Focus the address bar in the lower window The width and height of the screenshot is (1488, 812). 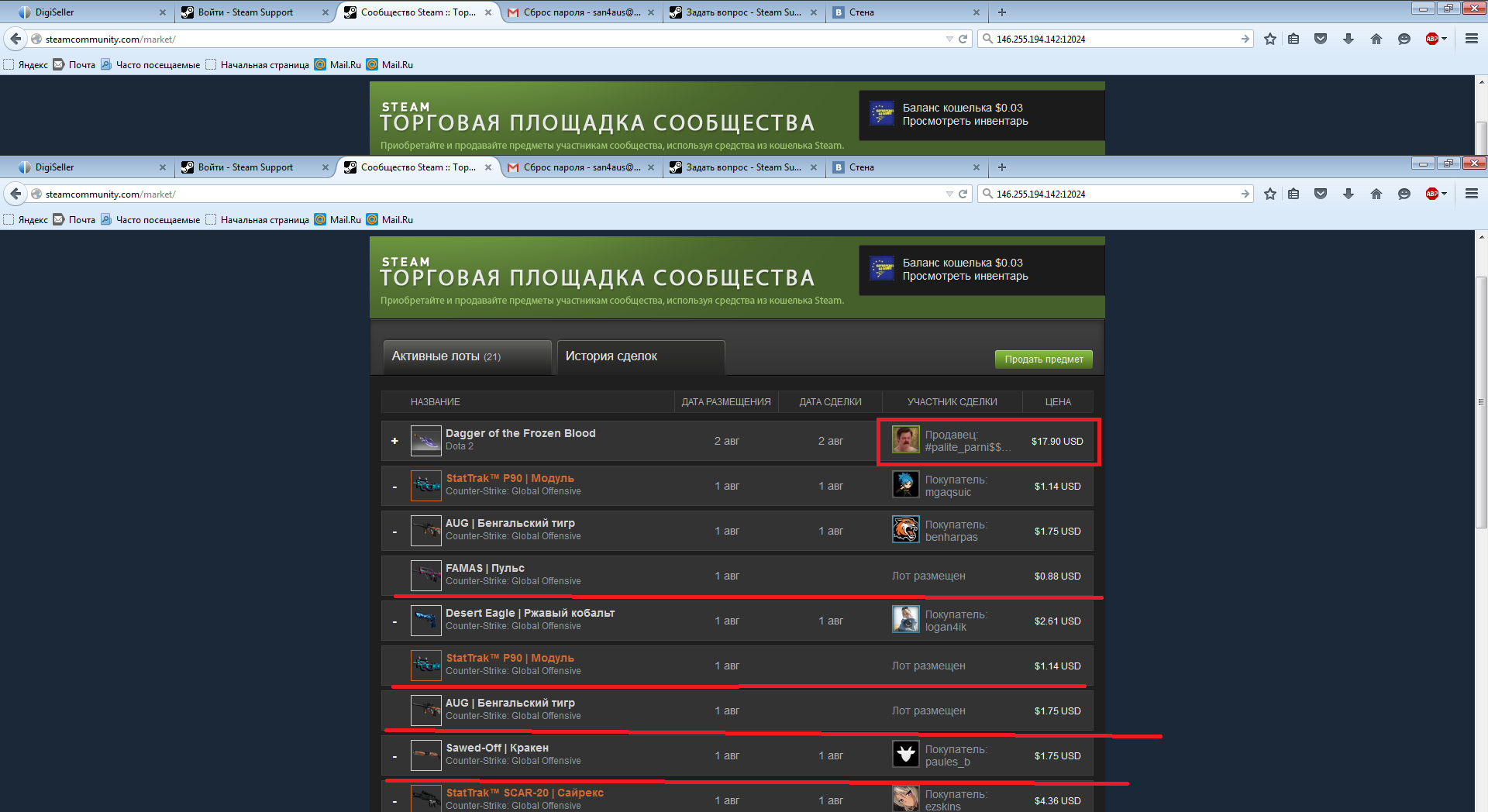click(488, 194)
